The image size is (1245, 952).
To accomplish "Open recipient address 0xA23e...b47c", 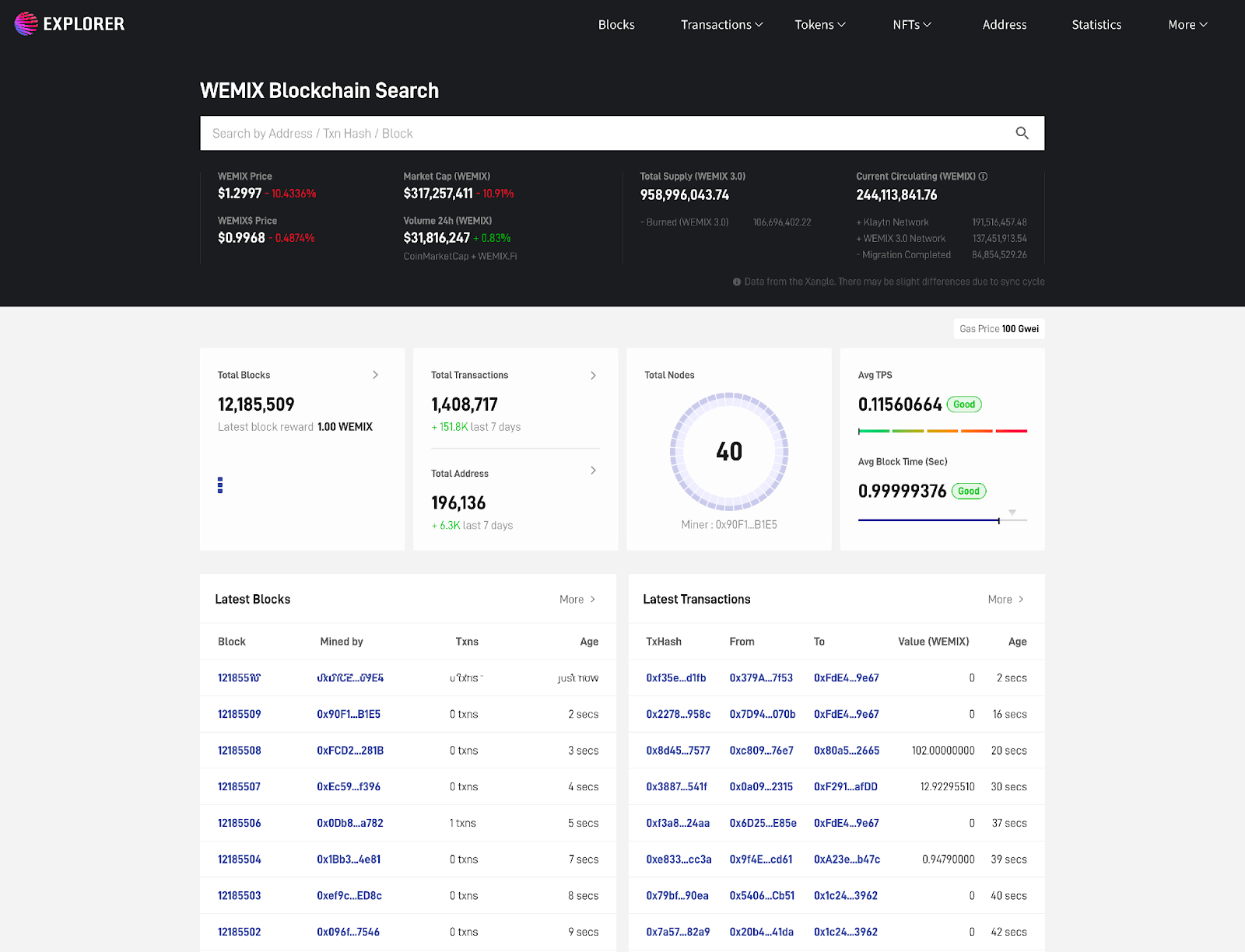I will click(x=847, y=859).
